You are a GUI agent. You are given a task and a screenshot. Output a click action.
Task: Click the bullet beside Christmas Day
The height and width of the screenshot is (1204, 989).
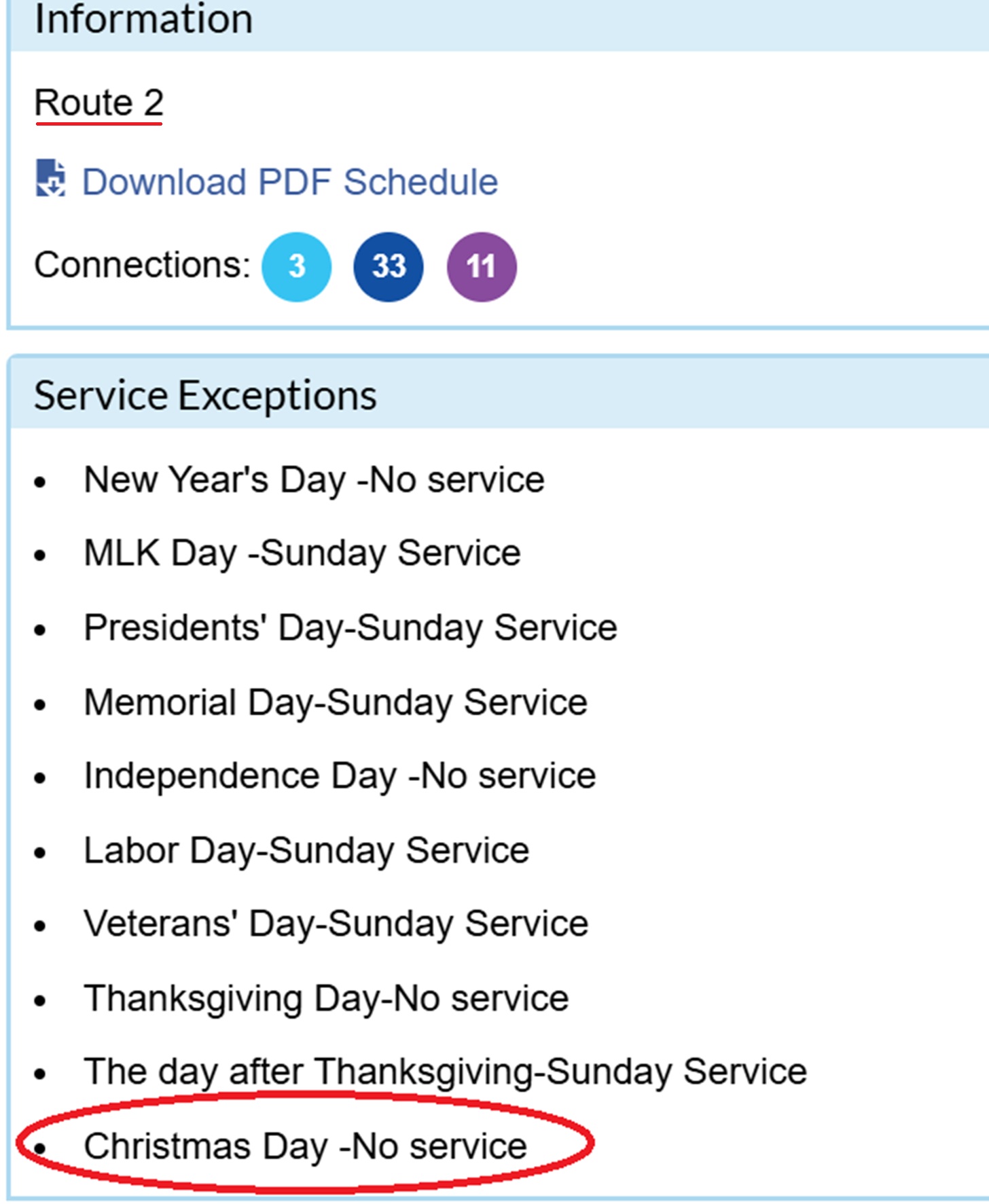41,1148
